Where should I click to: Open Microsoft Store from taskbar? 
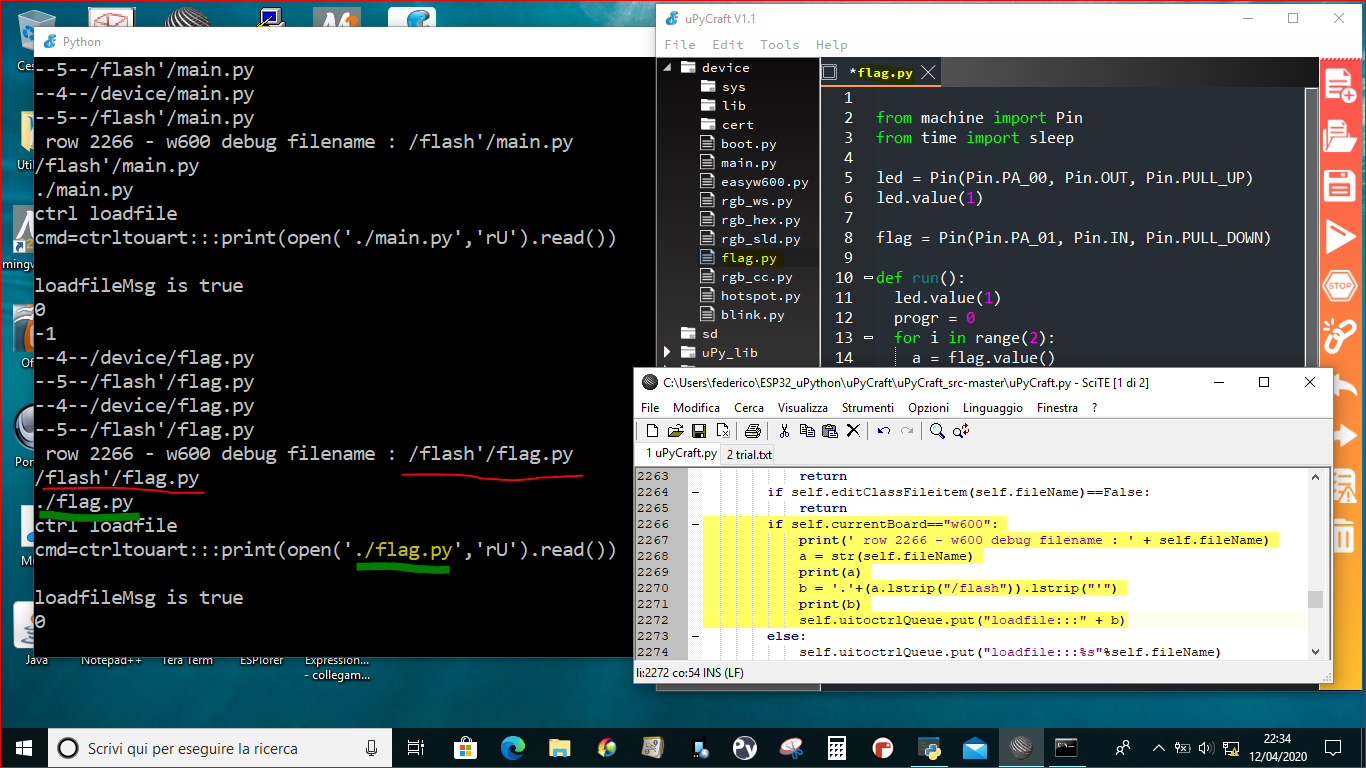click(466, 748)
